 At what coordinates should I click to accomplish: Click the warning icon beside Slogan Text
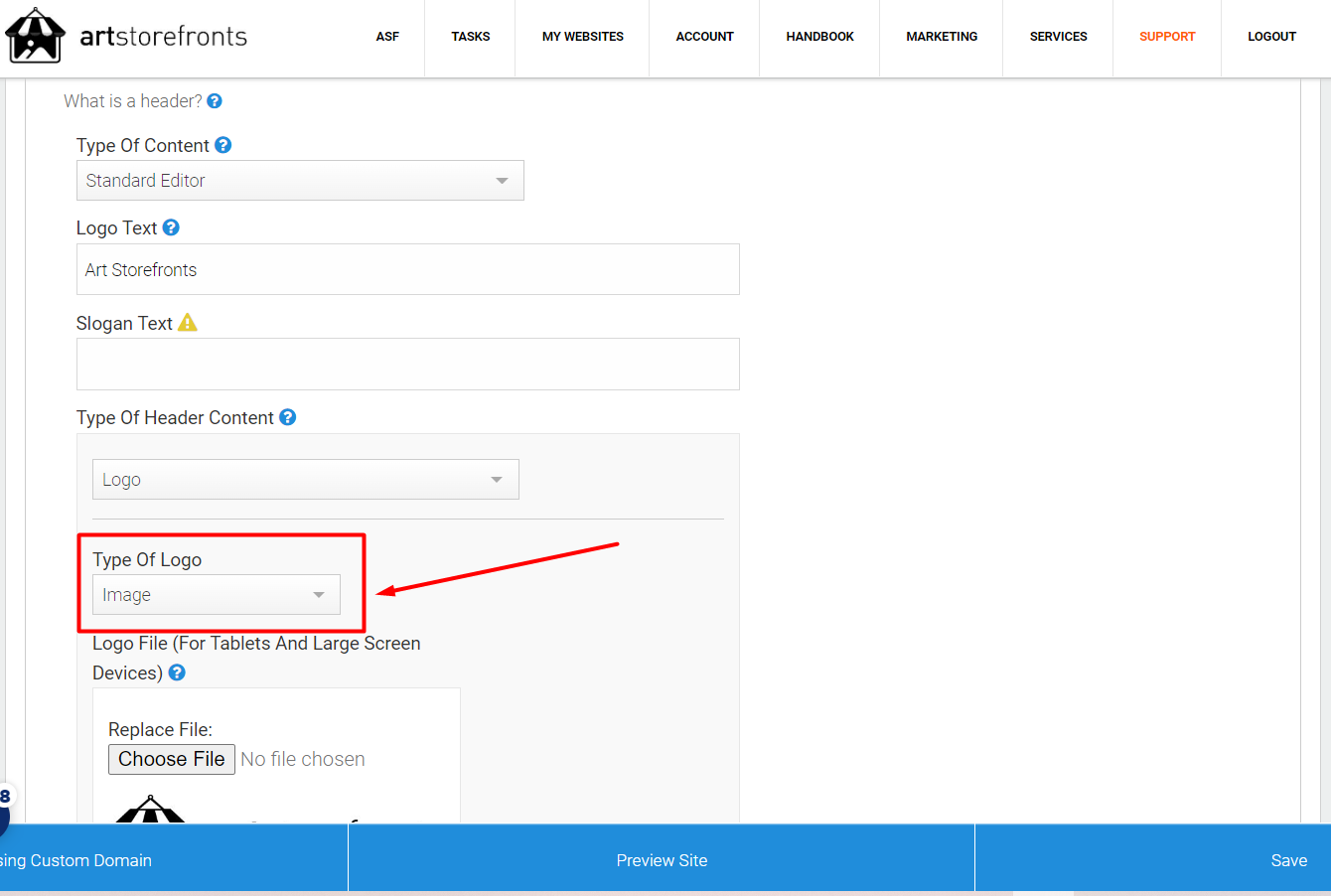188,322
